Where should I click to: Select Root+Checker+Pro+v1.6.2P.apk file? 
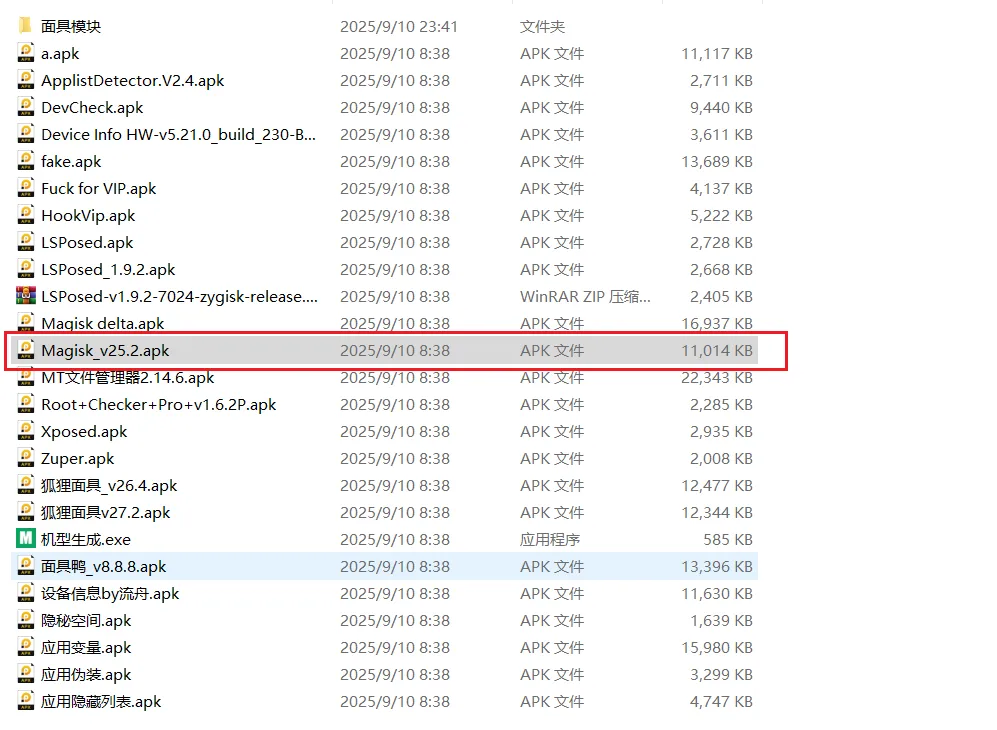coord(158,404)
